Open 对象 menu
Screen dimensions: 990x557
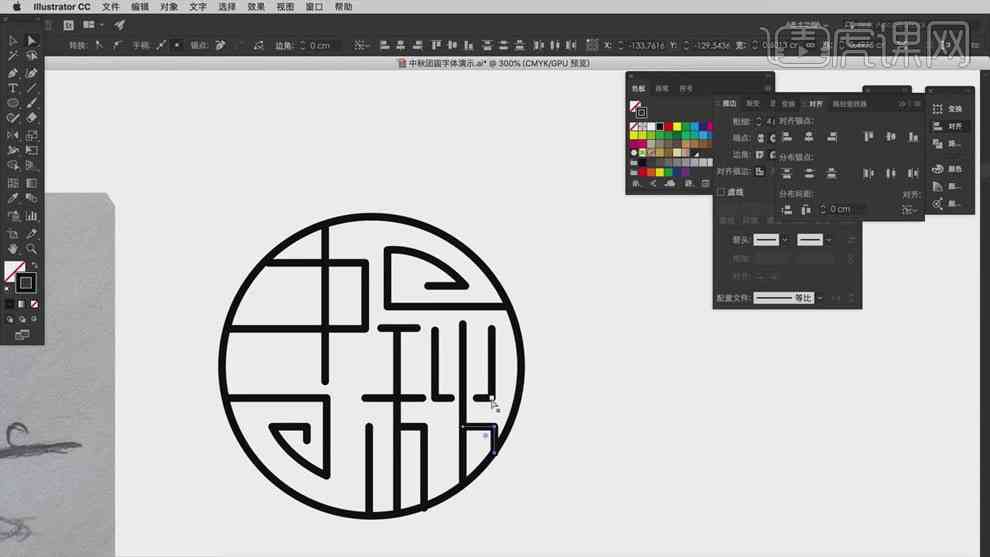tap(169, 6)
